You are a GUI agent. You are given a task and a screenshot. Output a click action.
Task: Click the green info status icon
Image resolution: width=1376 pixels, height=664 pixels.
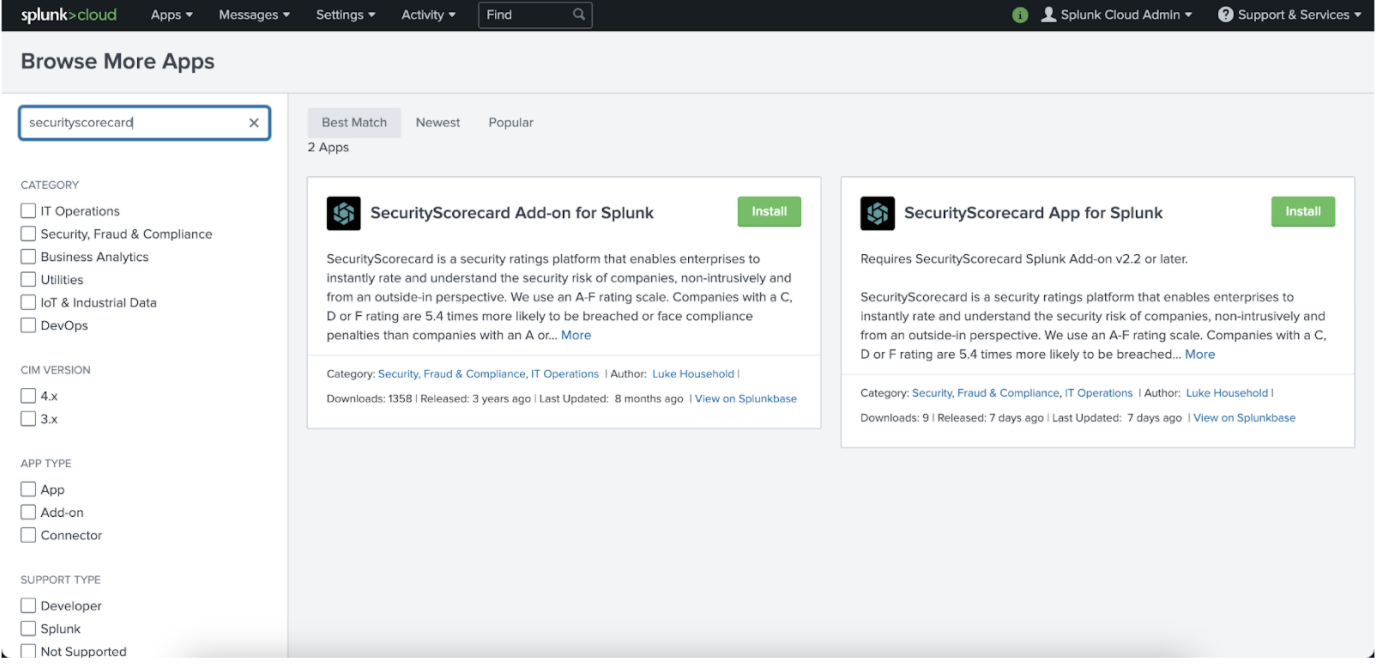pos(1020,15)
